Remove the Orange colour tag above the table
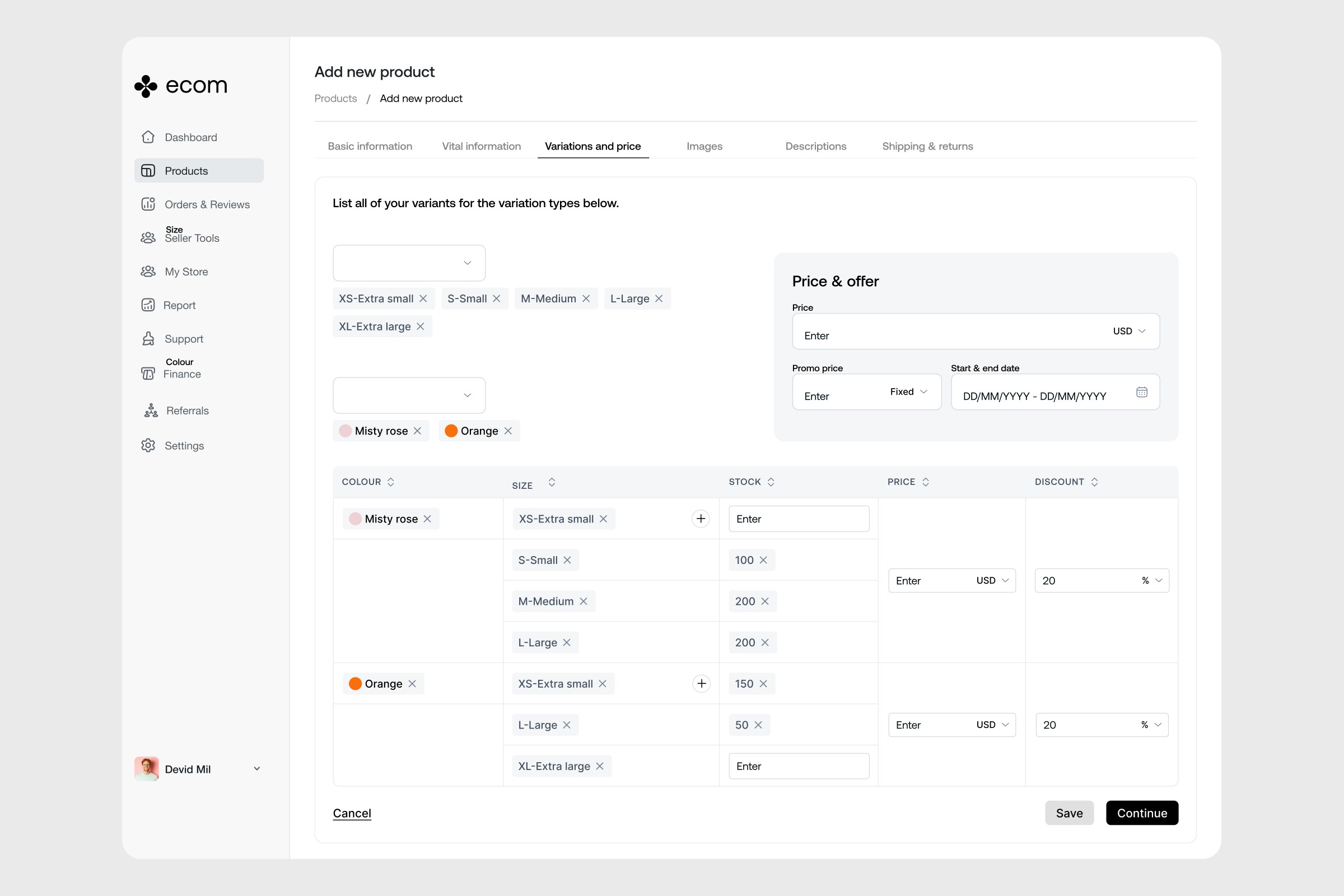This screenshot has width=1344, height=896. click(x=508, y=431)
